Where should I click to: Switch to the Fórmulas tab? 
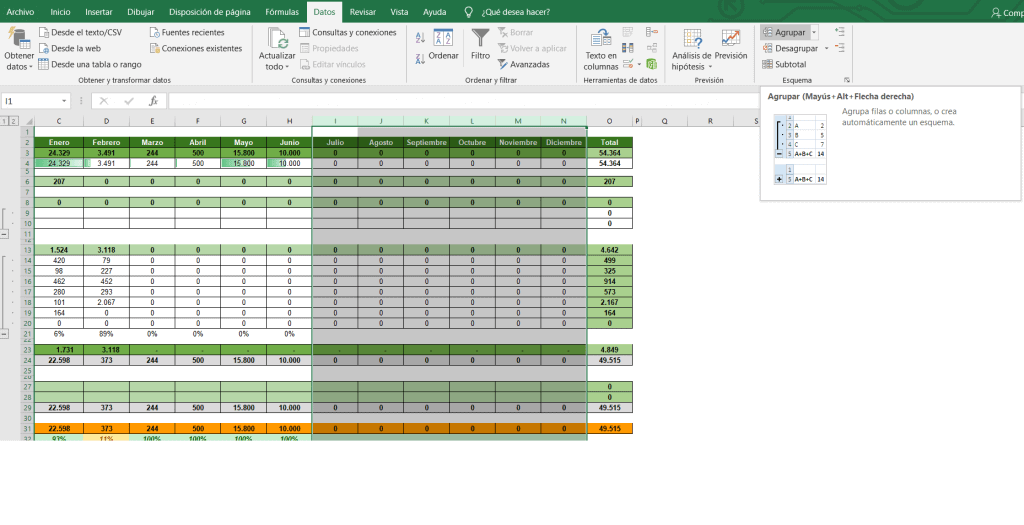[x=282, y=12]
